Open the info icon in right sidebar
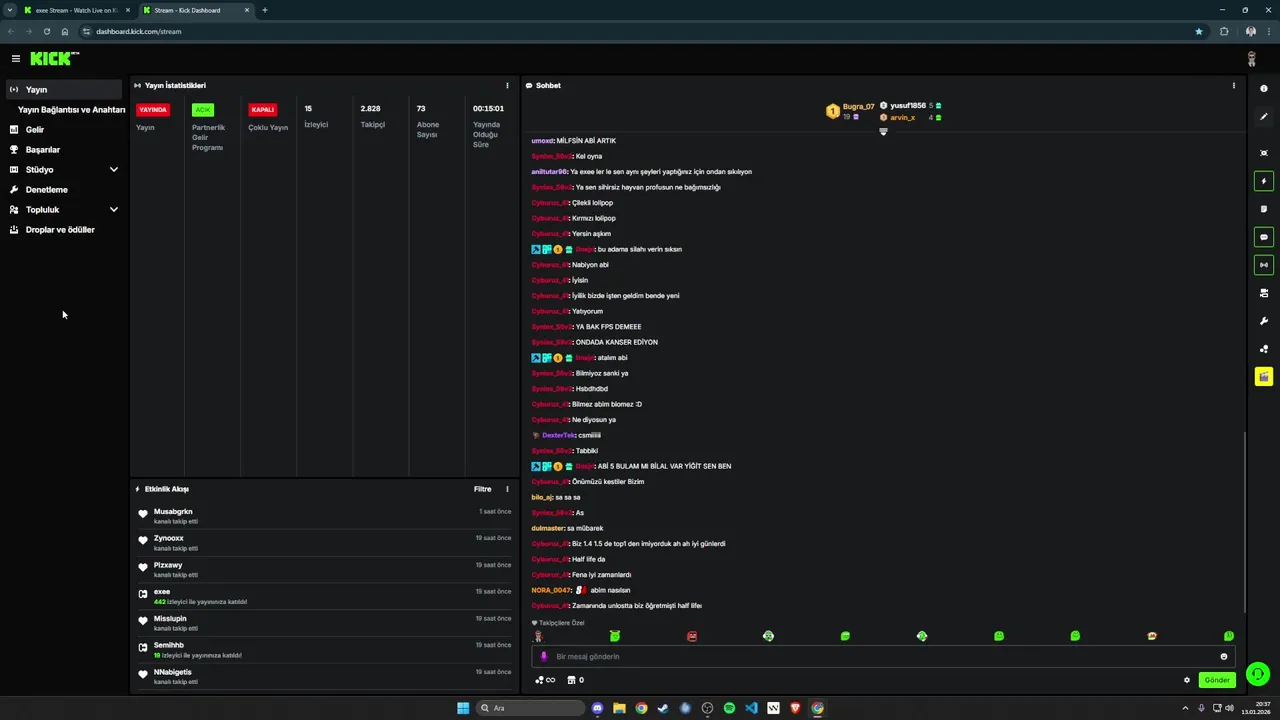This screenshot has height=720, width=1280. point(1264,89)
